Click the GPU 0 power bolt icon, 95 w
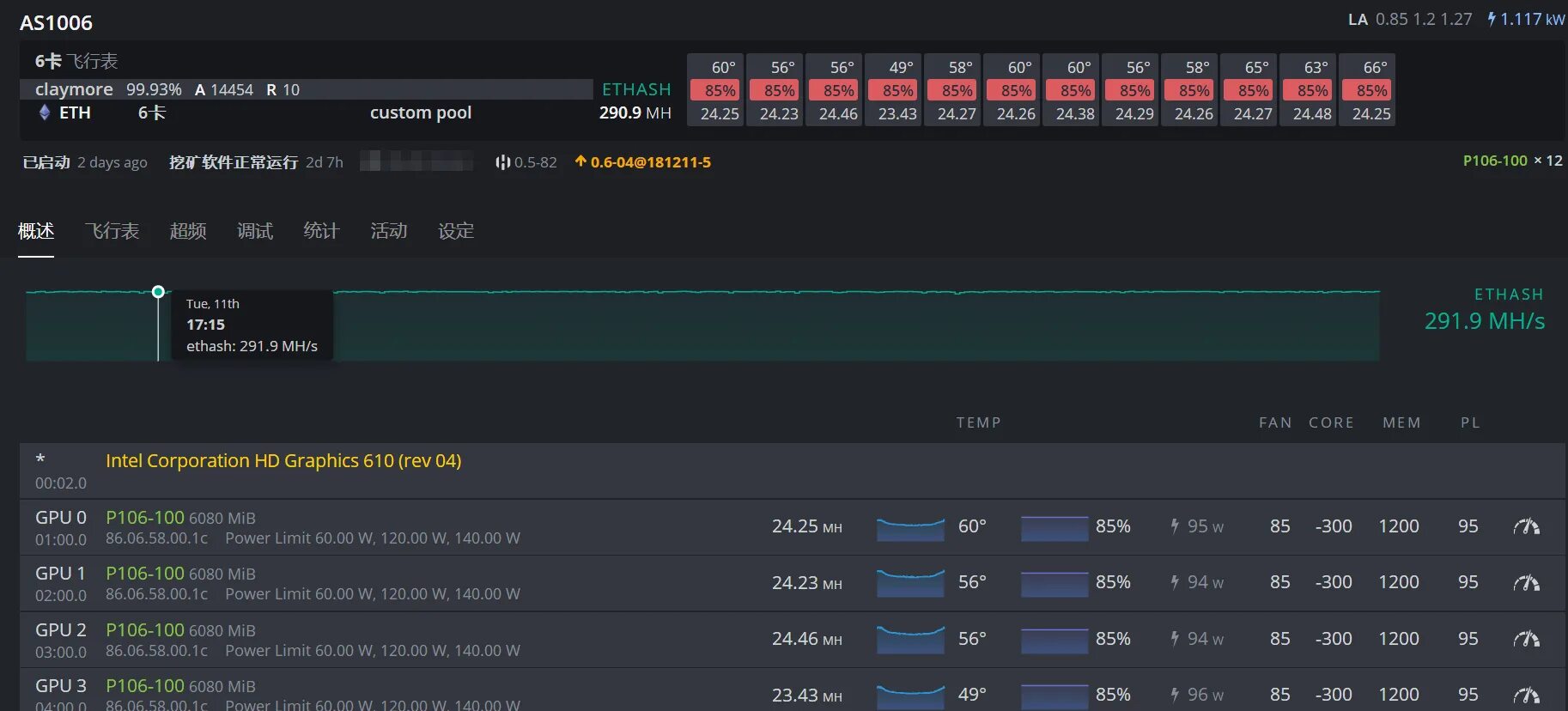 [1175, 526]
